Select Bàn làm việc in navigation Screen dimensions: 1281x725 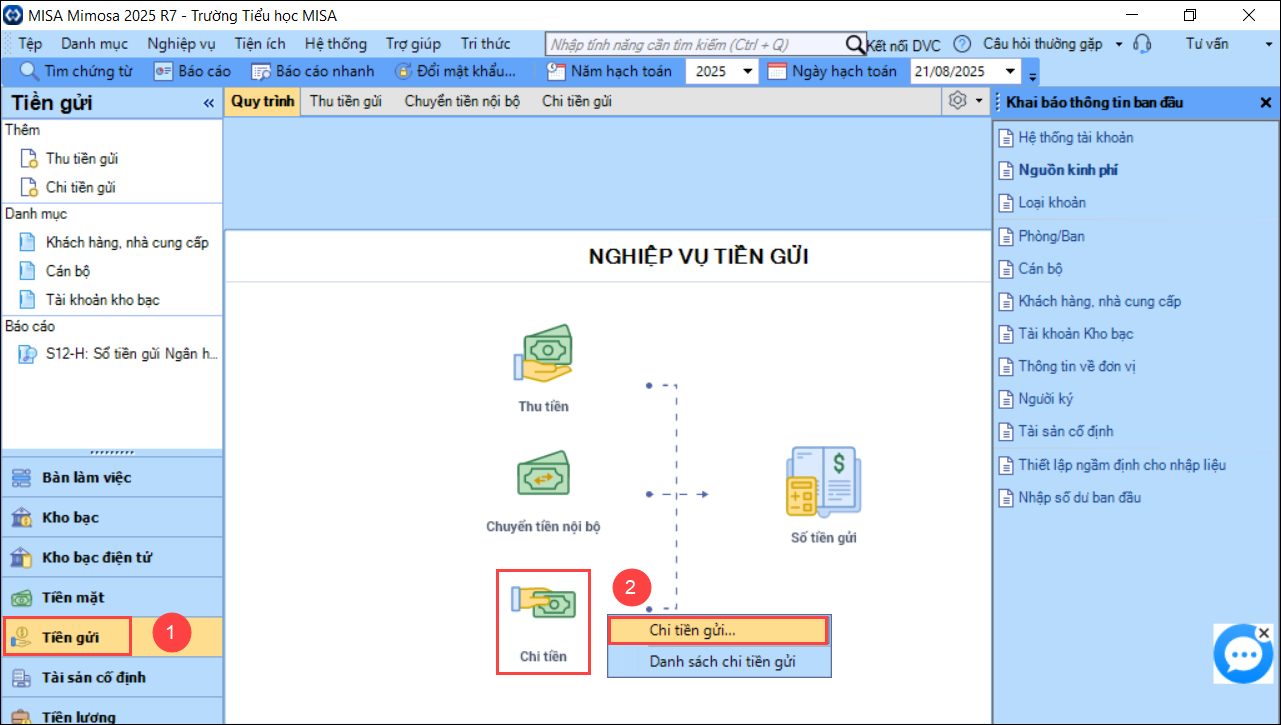(x=112, y=477)
